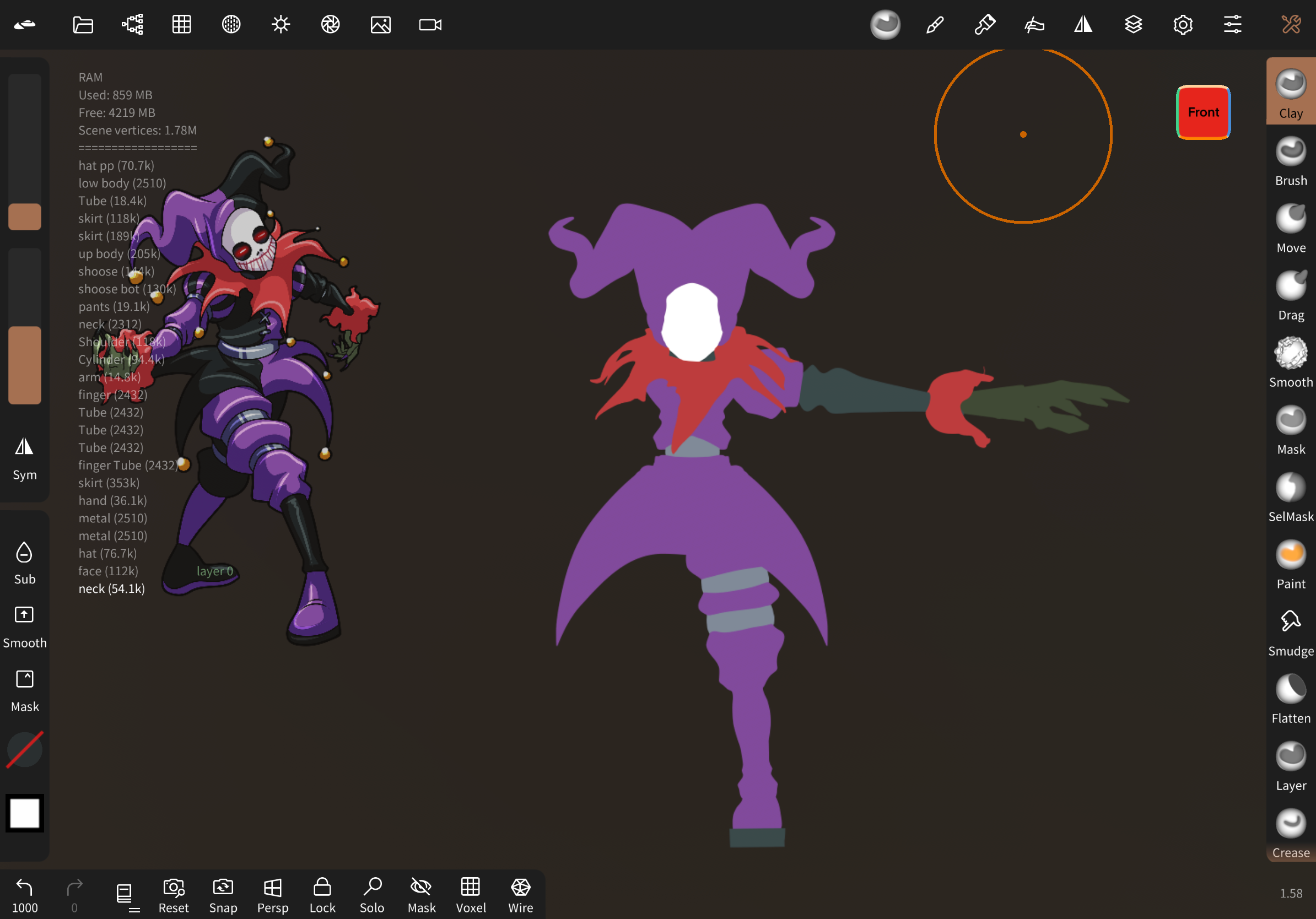Select the Brush tool
Image resolution: width=1316 pixels, height=919 pixels.
pos(1291,161)
